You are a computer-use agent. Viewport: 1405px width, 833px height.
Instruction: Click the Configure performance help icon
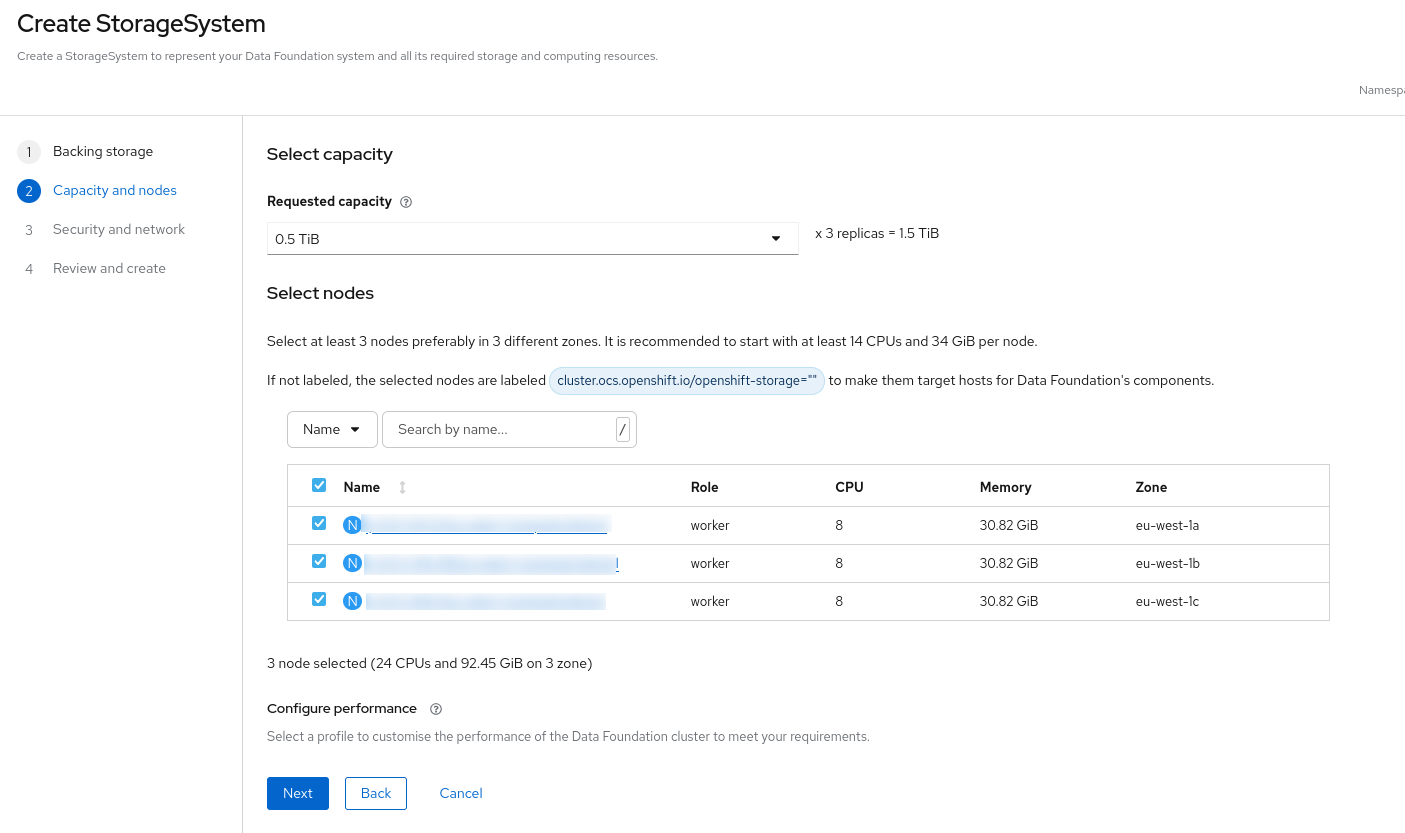(x=435, y=709)
